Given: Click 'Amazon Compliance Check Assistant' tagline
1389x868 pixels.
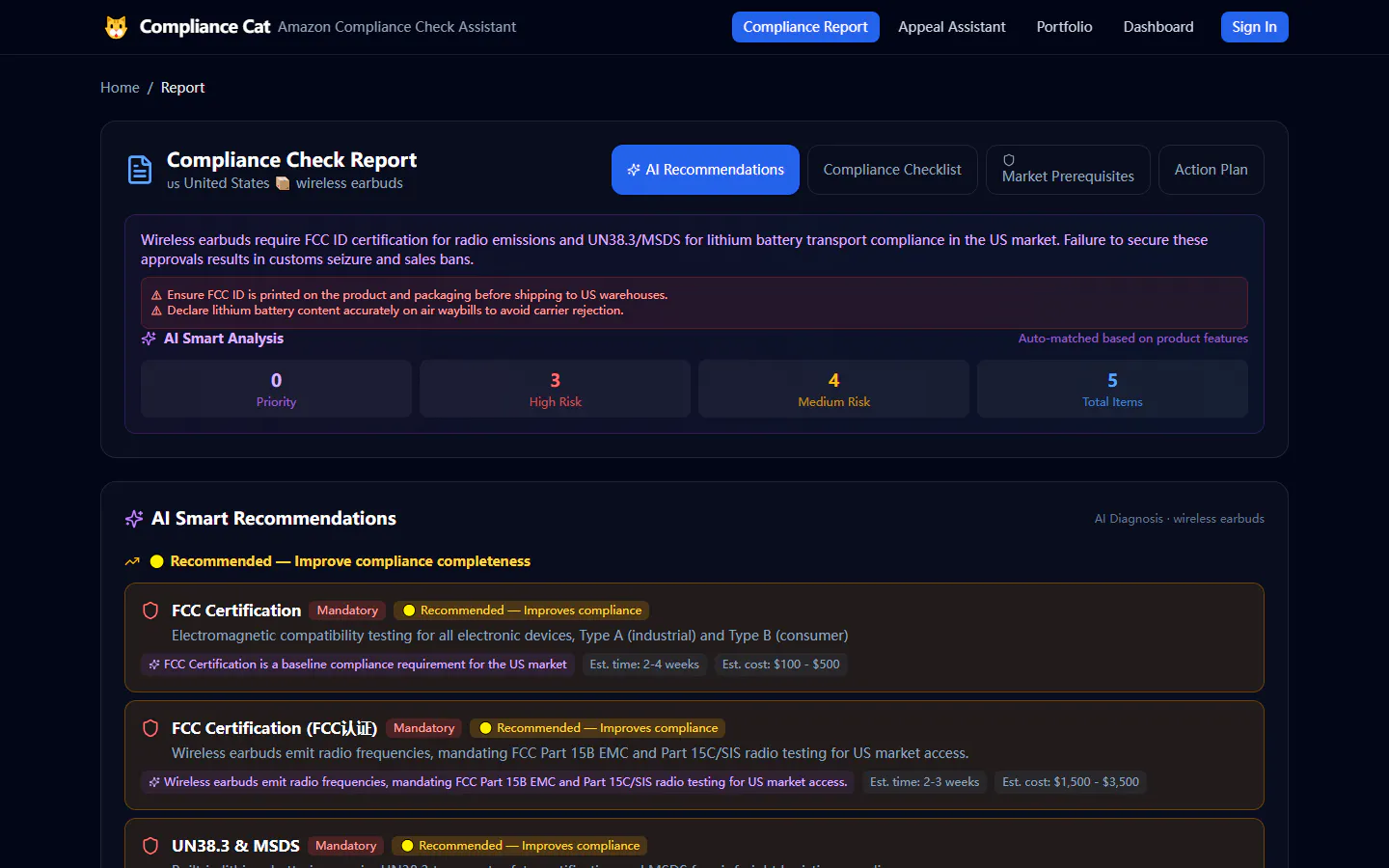Looking at the screenshot, I should coord(396,27).
